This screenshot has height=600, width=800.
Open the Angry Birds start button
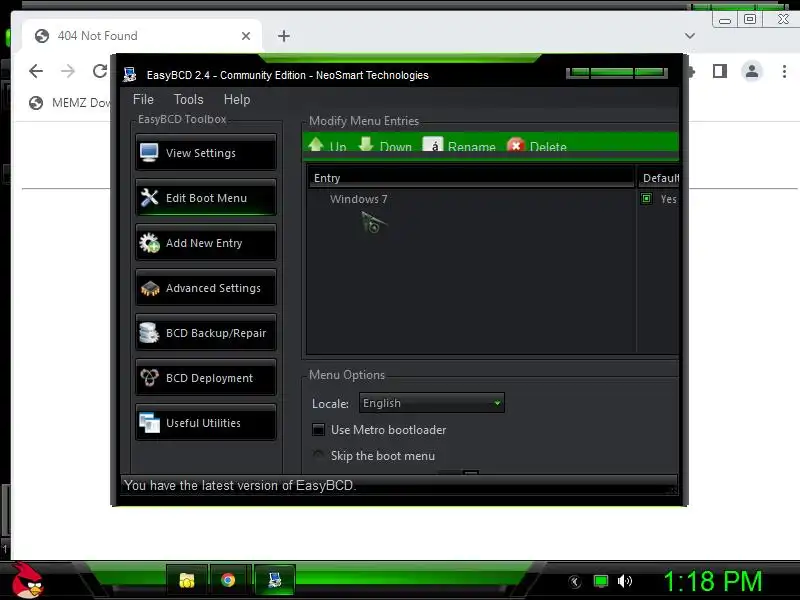coord(28,581)
